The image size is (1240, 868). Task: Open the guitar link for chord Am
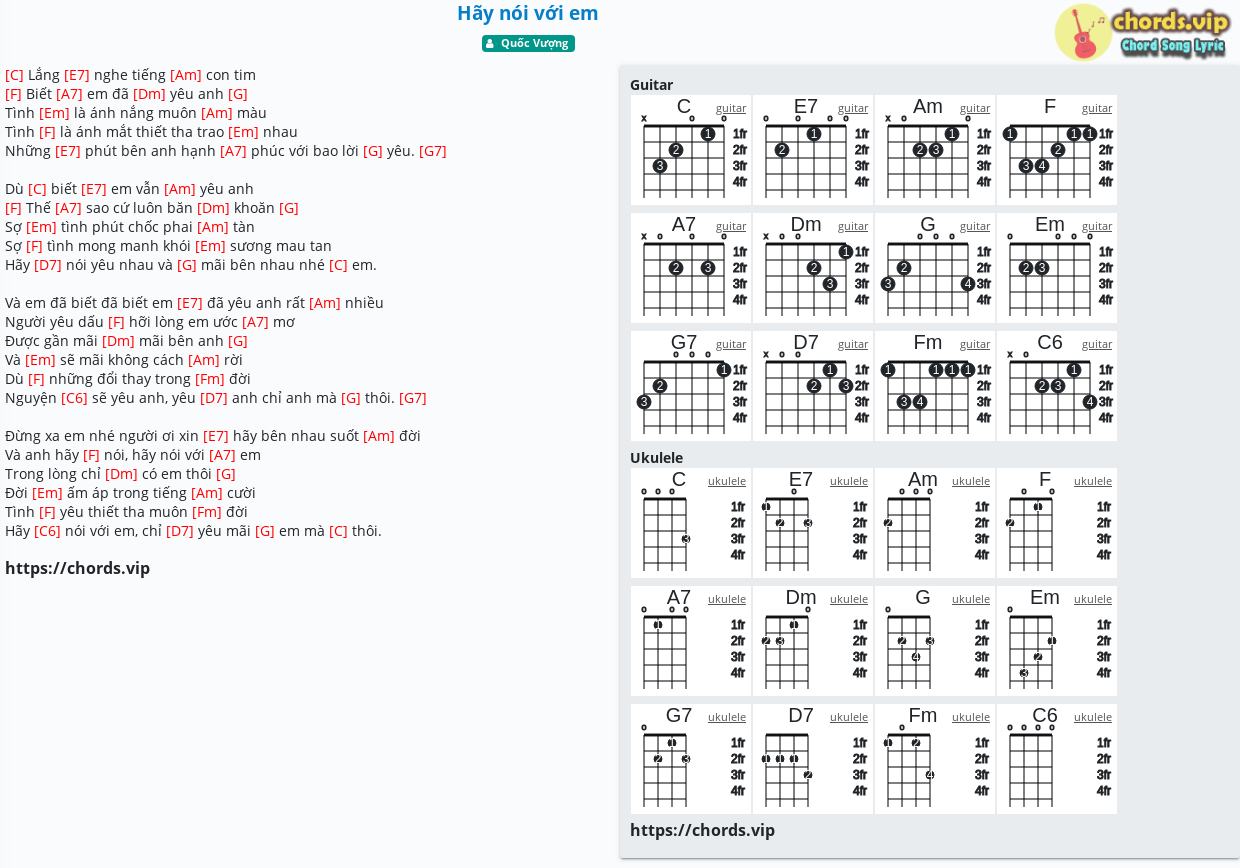(x=975, y=108)
